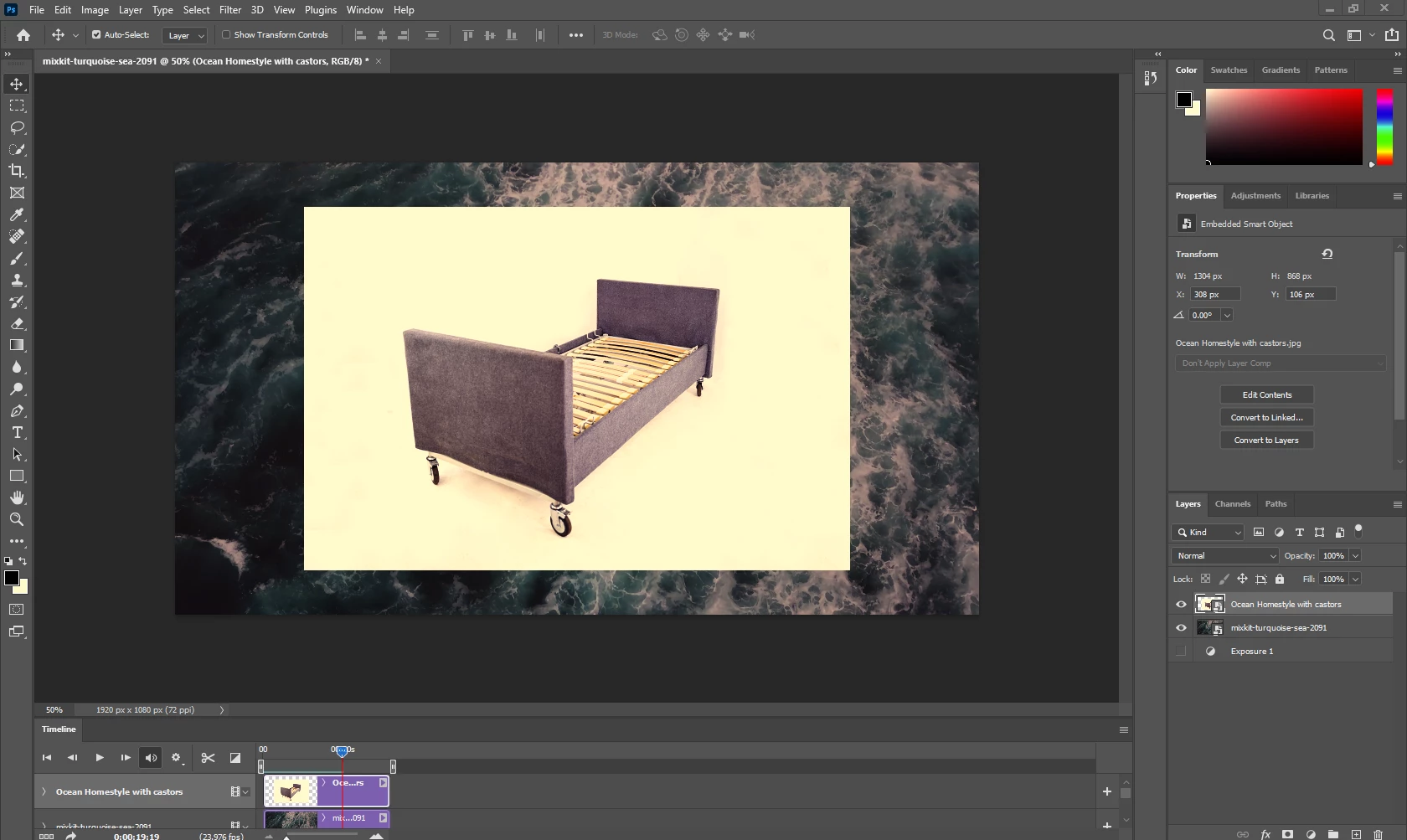Open the Kind filter dropdown

(x=1208, y=533)
